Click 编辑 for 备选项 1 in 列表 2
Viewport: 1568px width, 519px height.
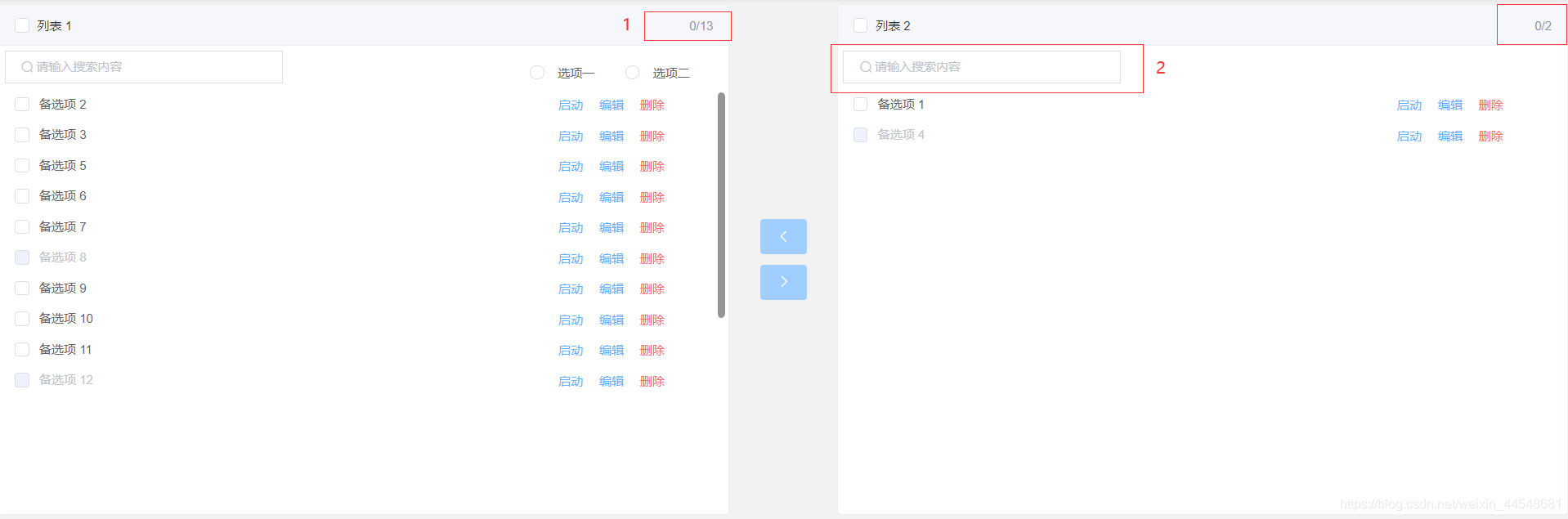[x=1450, y=105]
